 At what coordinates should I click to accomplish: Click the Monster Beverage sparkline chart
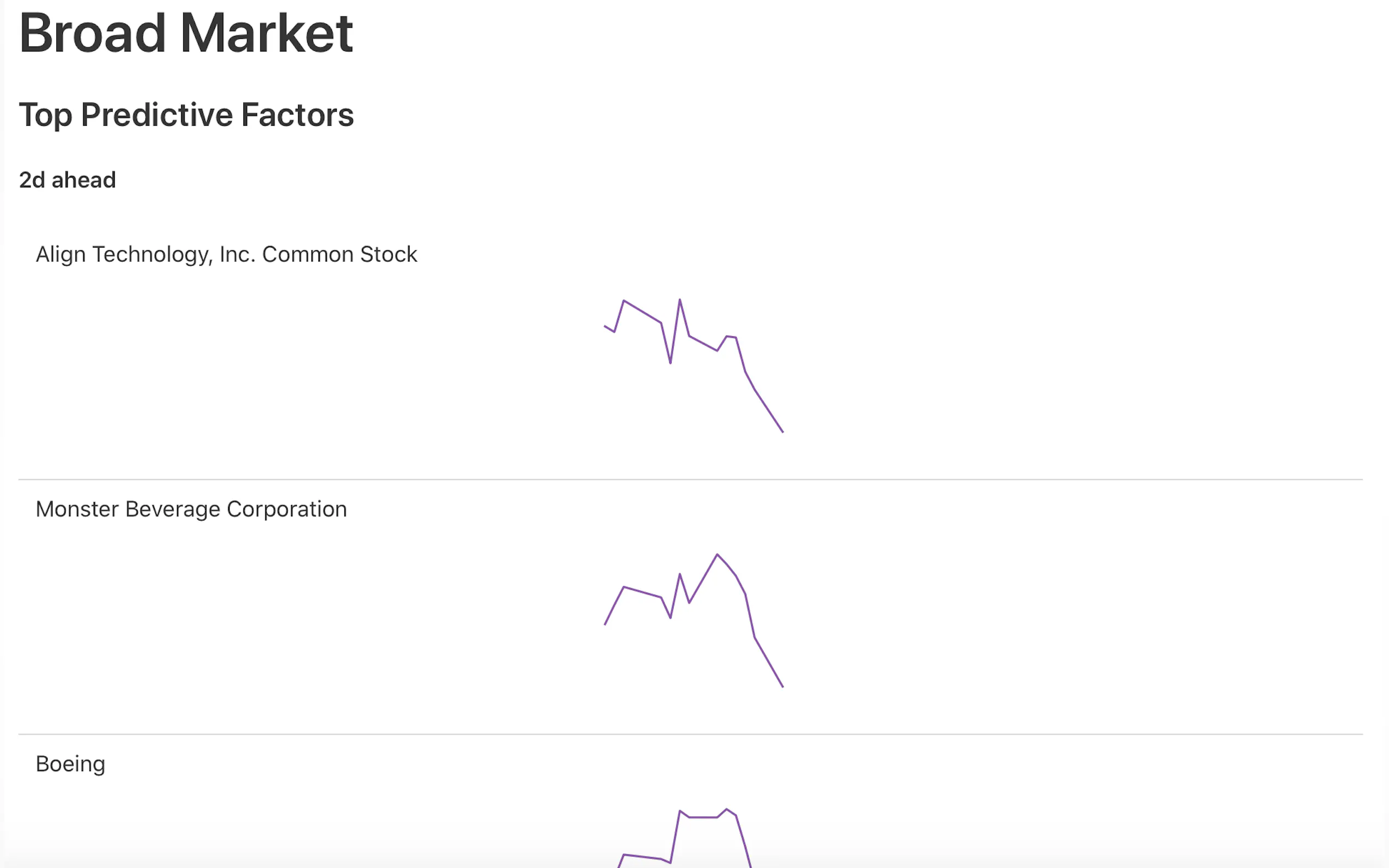[693, 620]
